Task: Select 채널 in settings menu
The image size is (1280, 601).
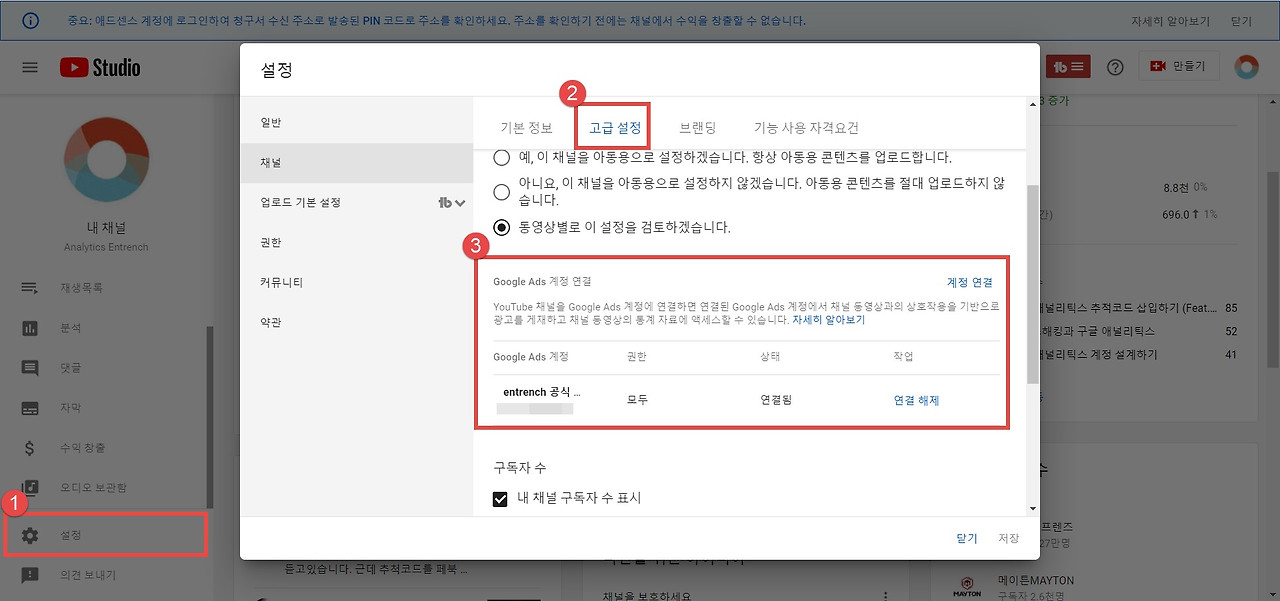Action: (356, 163)
